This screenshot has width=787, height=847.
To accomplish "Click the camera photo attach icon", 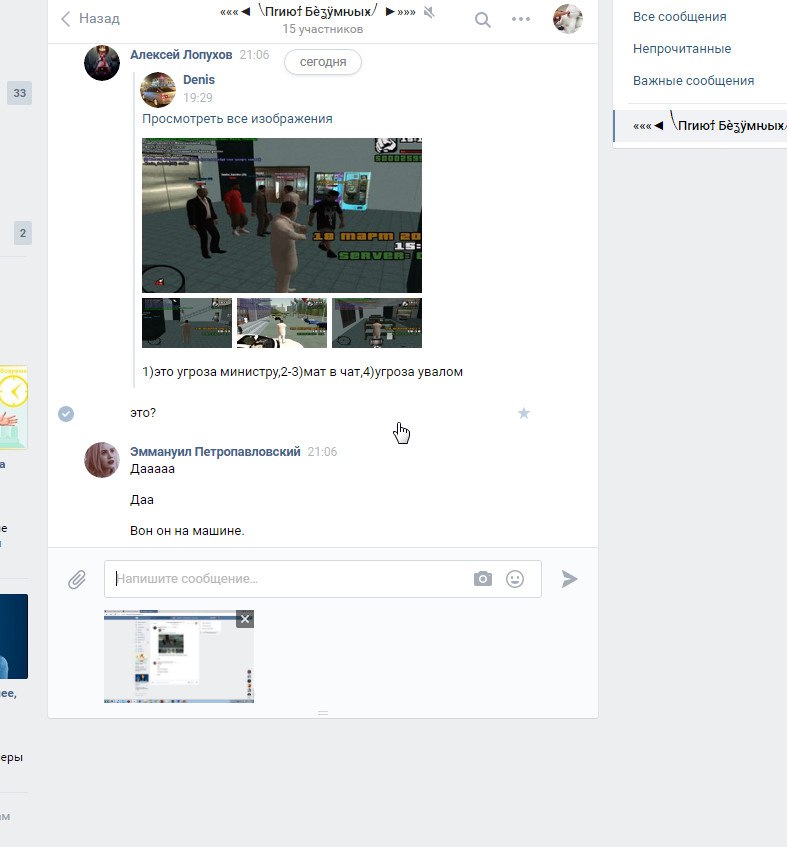I will (483, 579).
